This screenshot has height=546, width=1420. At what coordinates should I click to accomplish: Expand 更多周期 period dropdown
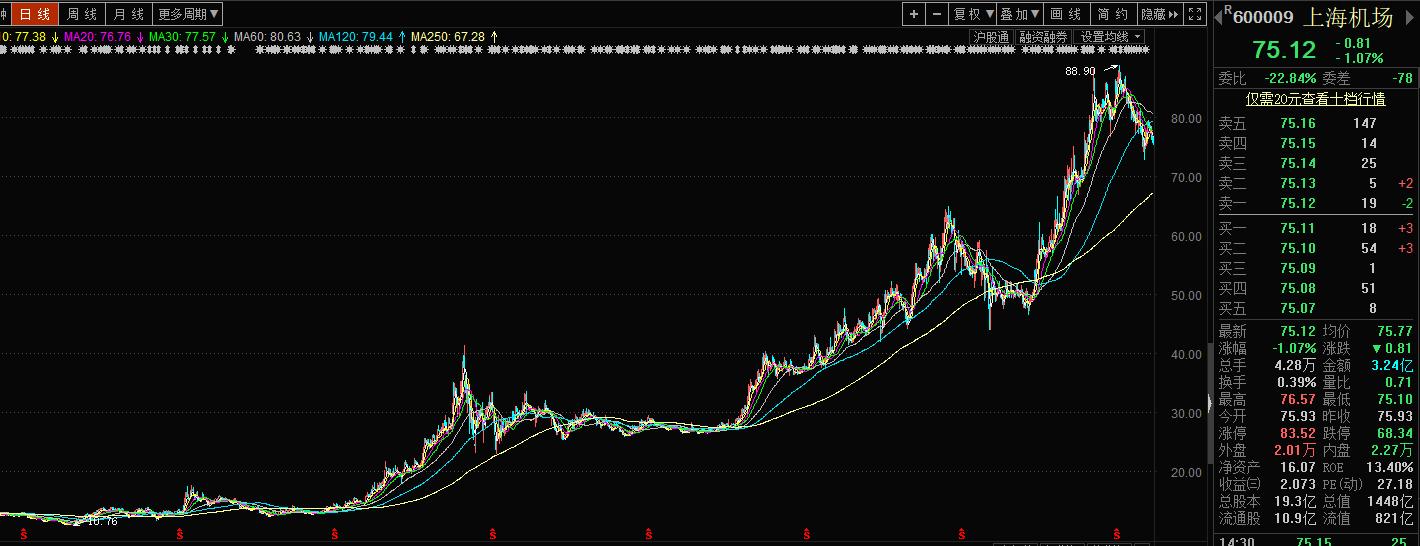[189, 14]
